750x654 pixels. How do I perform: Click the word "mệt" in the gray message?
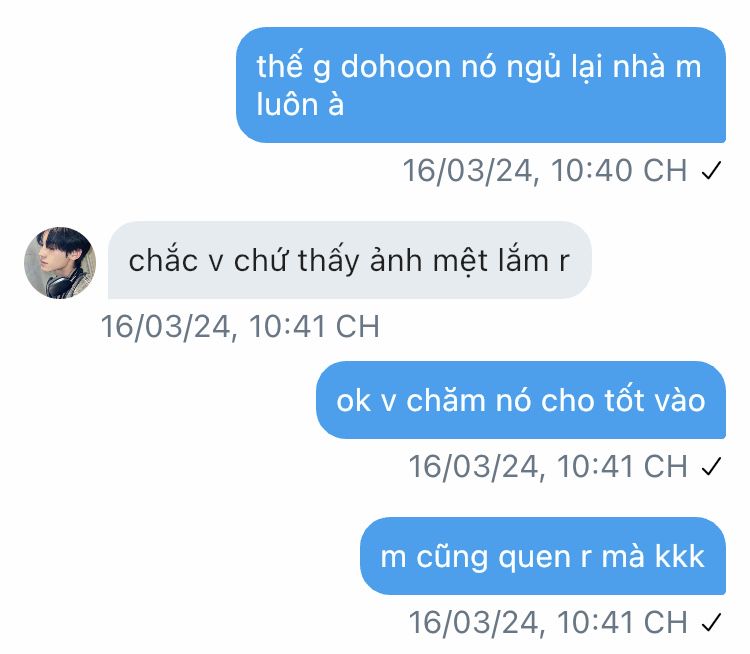coord(458,261)
